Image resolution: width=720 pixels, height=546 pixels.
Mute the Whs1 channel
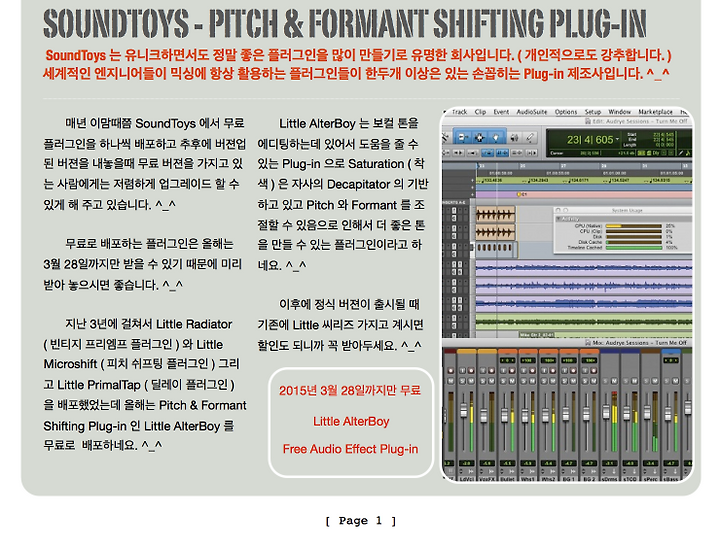[532, 381]
